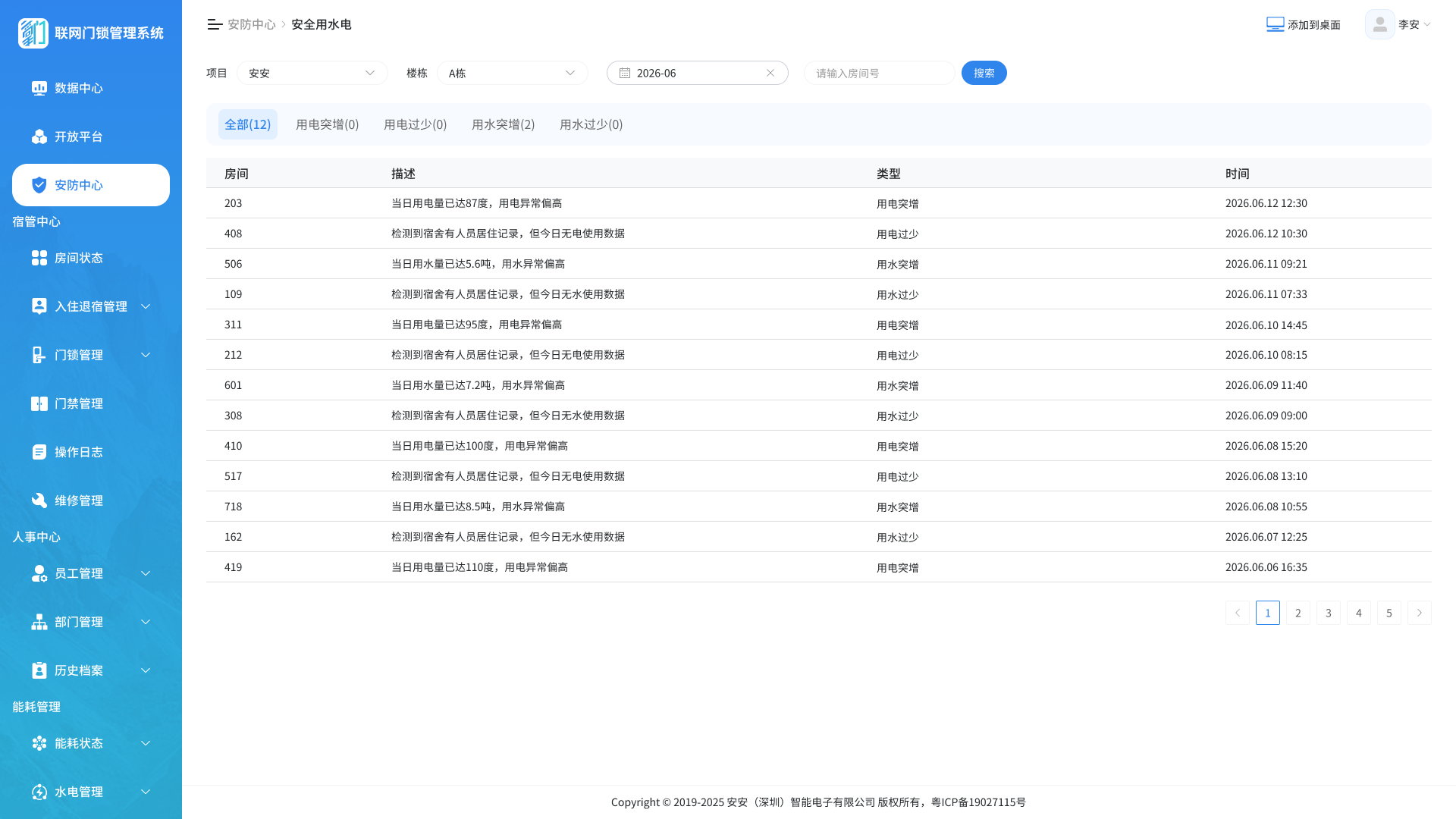
Task: Expand the 门锁管理 submenu chevron
Action: coord(146,355)
